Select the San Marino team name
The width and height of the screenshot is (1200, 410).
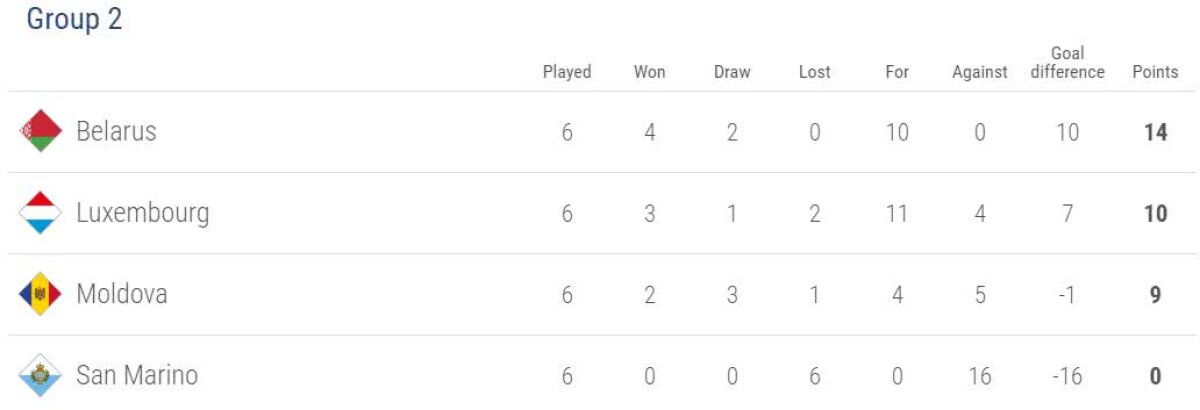pyautogui.click(x=137, y=375)
